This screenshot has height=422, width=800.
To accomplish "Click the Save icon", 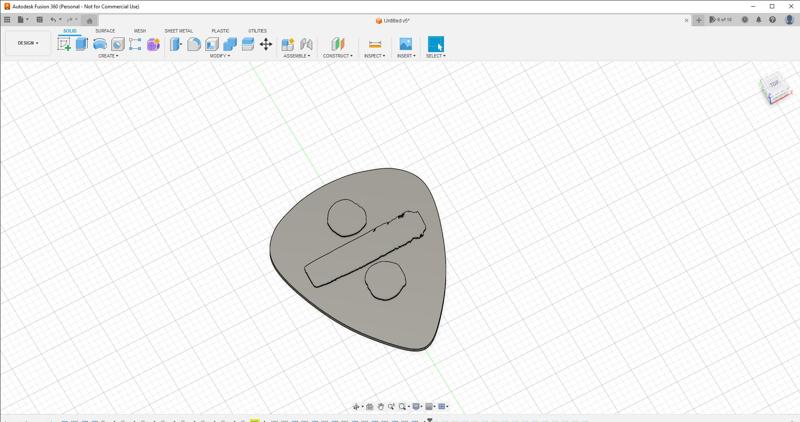I will pyautogui.click(x=39, y=20).
